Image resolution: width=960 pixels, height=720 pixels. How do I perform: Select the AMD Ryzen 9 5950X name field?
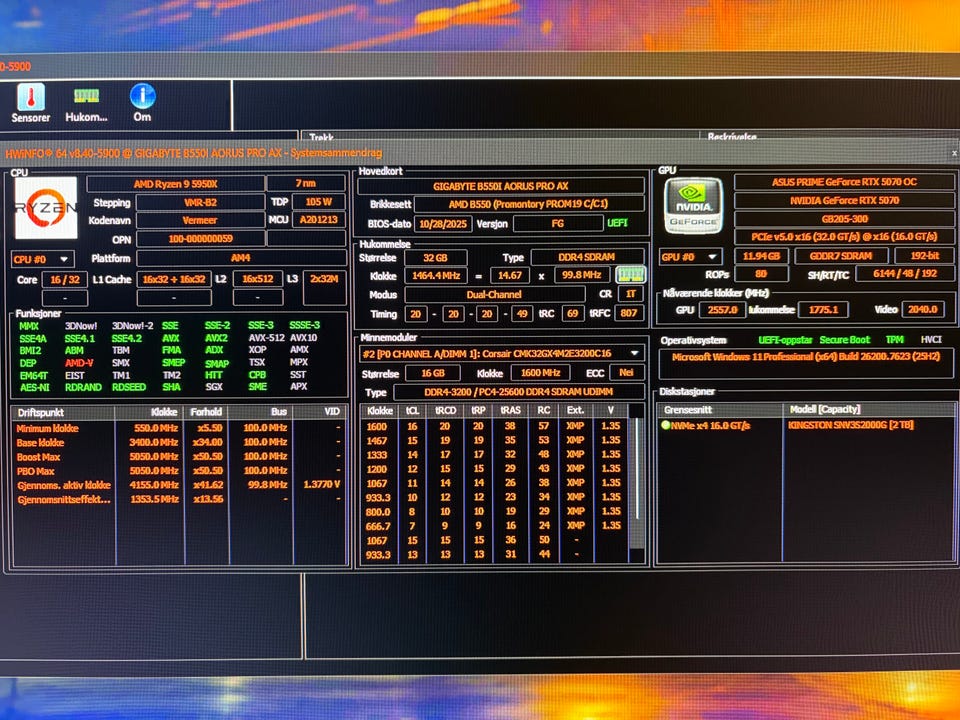[x=176, y=184]
